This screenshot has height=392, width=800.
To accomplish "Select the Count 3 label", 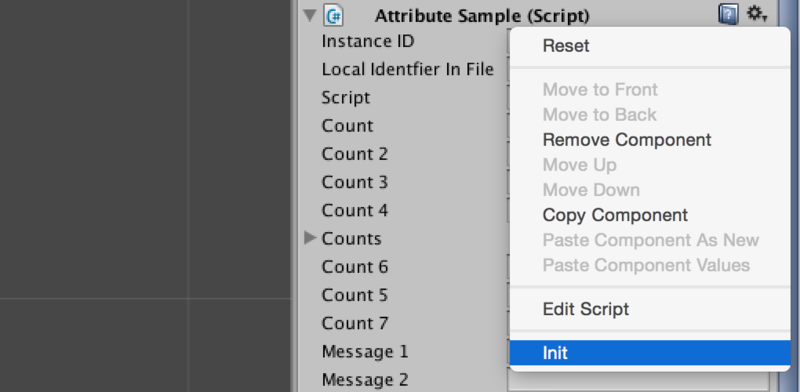I will [x=355, y=182].
